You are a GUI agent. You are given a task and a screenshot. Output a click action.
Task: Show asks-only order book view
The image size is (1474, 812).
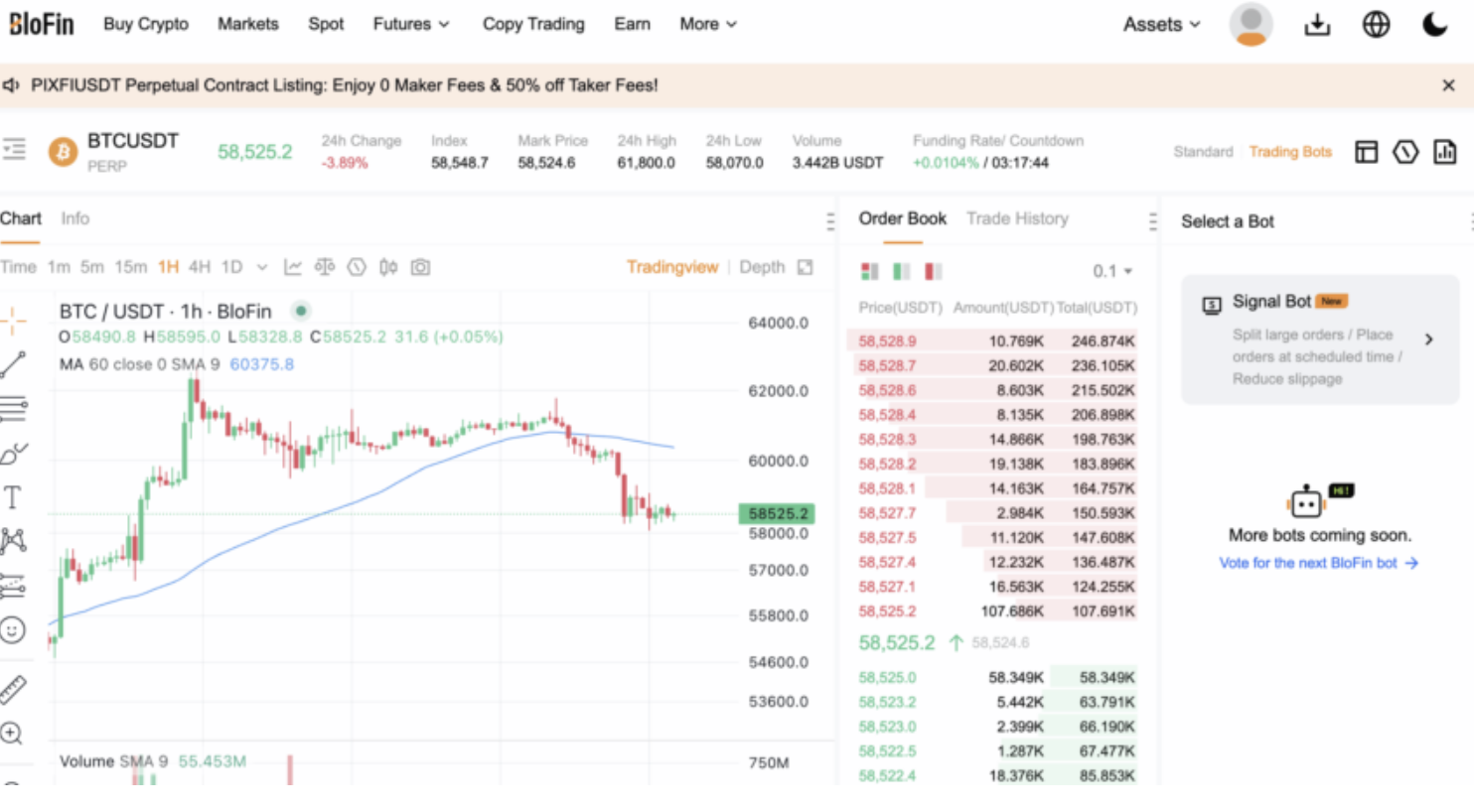934,271
